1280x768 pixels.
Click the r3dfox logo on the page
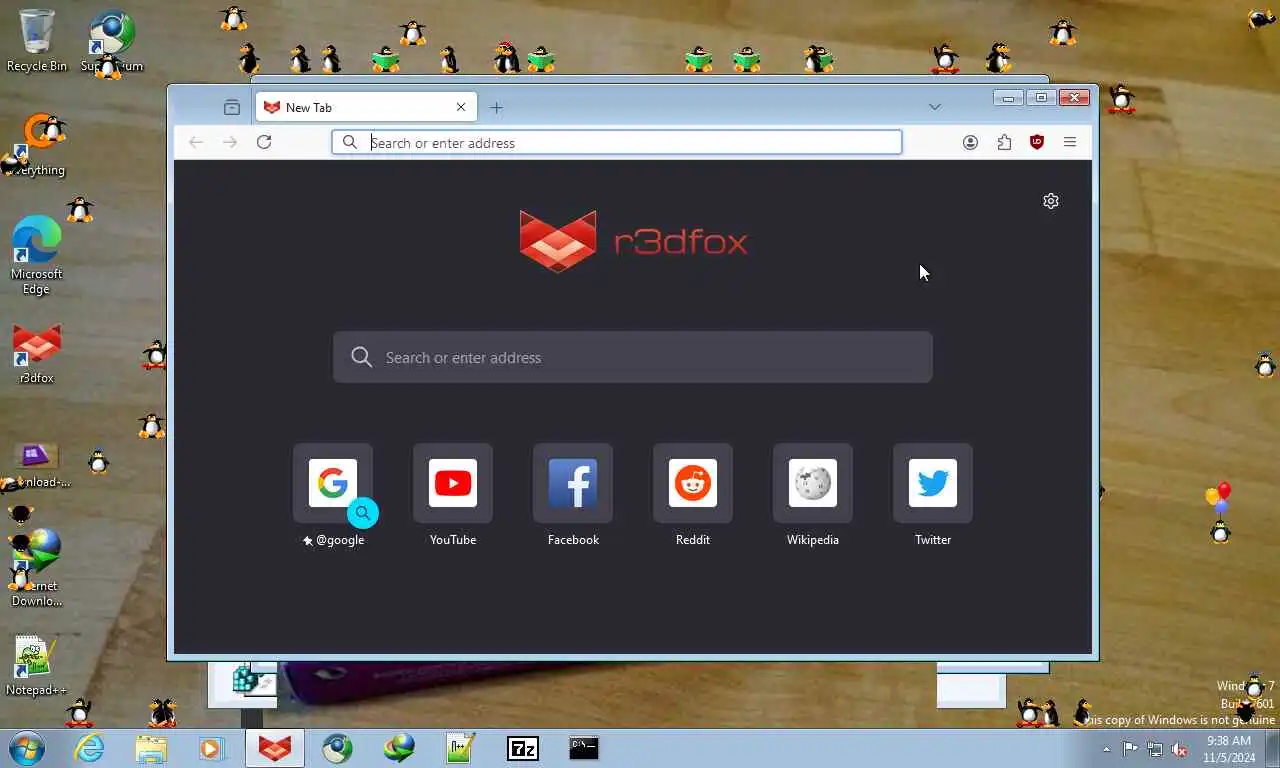click(x=633, y=240)
